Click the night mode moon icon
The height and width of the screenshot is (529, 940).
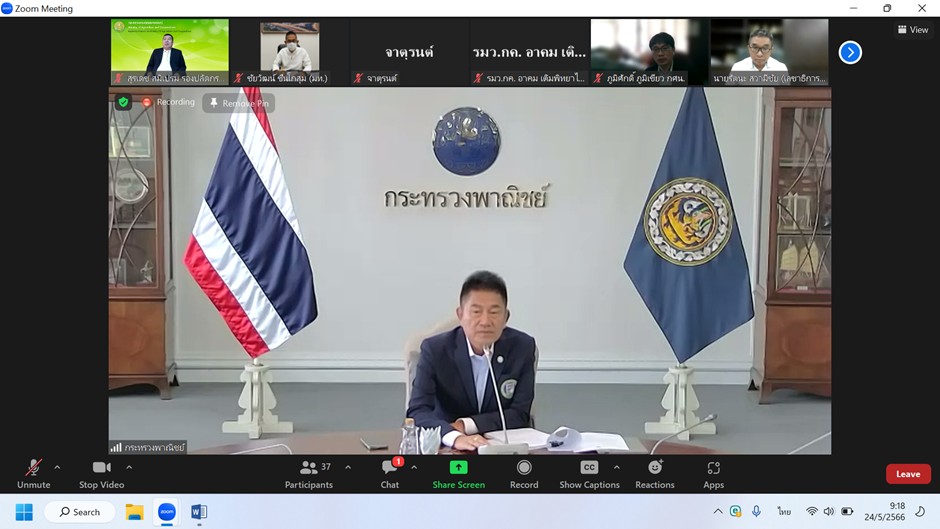920,512
